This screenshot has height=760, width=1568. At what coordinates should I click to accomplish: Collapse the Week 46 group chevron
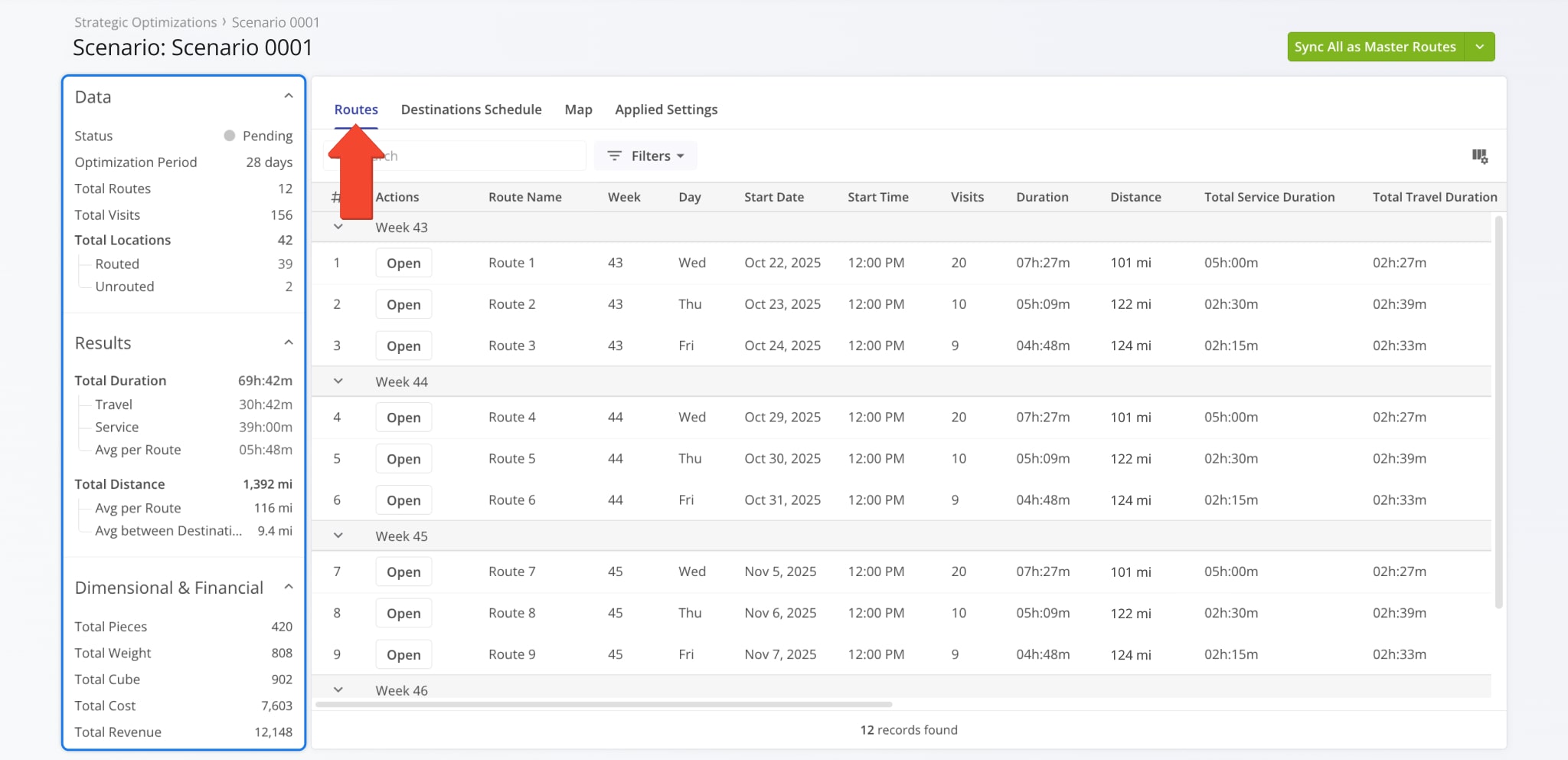[x=338, y=690]
